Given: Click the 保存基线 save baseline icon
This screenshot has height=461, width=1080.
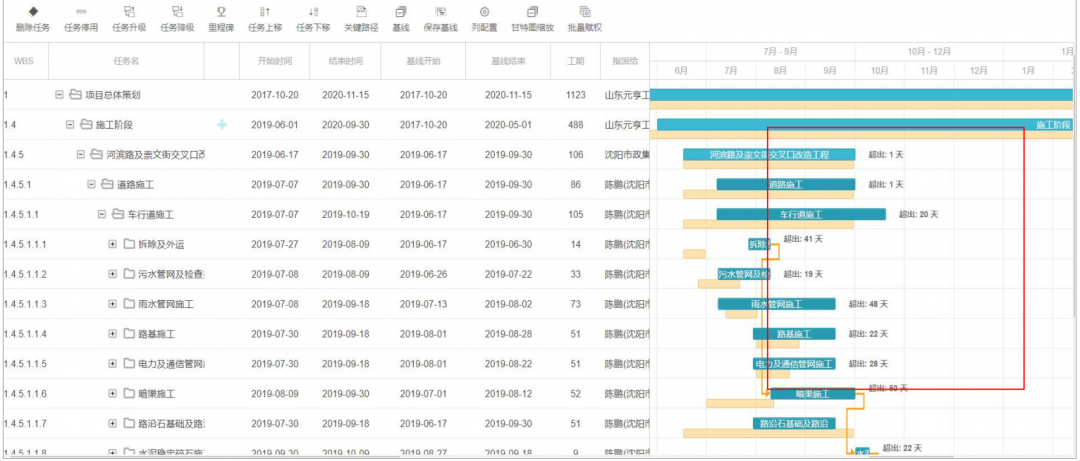Looking at the screenshot, I should (x=441, y=11).
